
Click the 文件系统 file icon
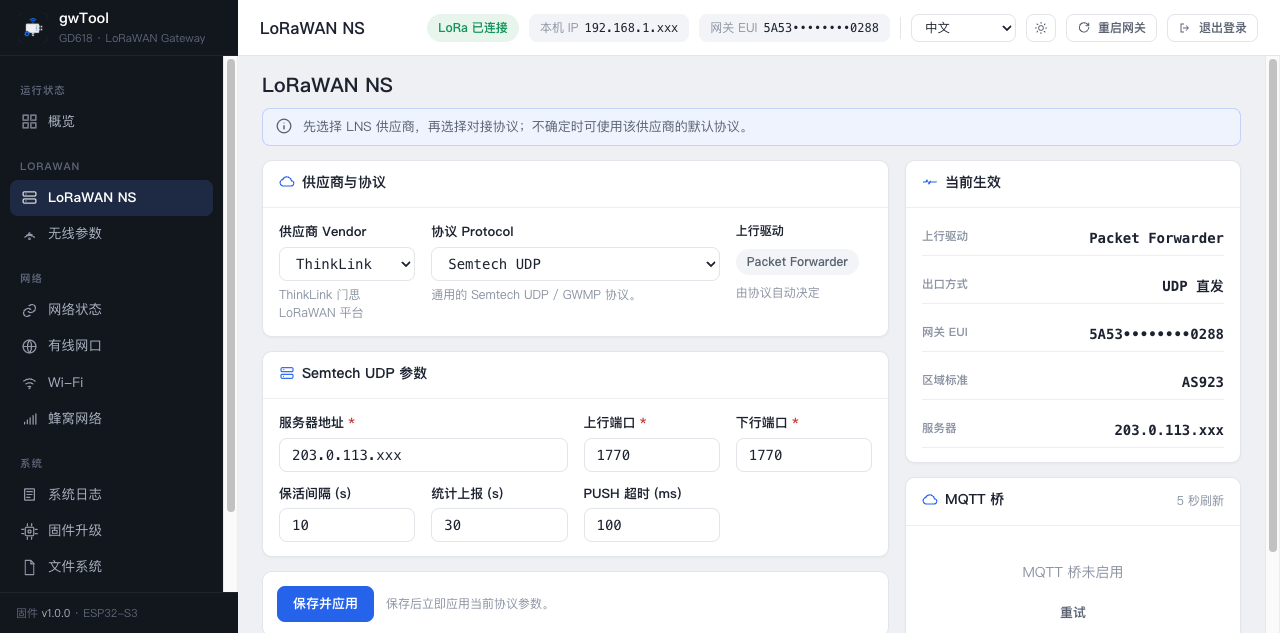(x=30, y=566)
